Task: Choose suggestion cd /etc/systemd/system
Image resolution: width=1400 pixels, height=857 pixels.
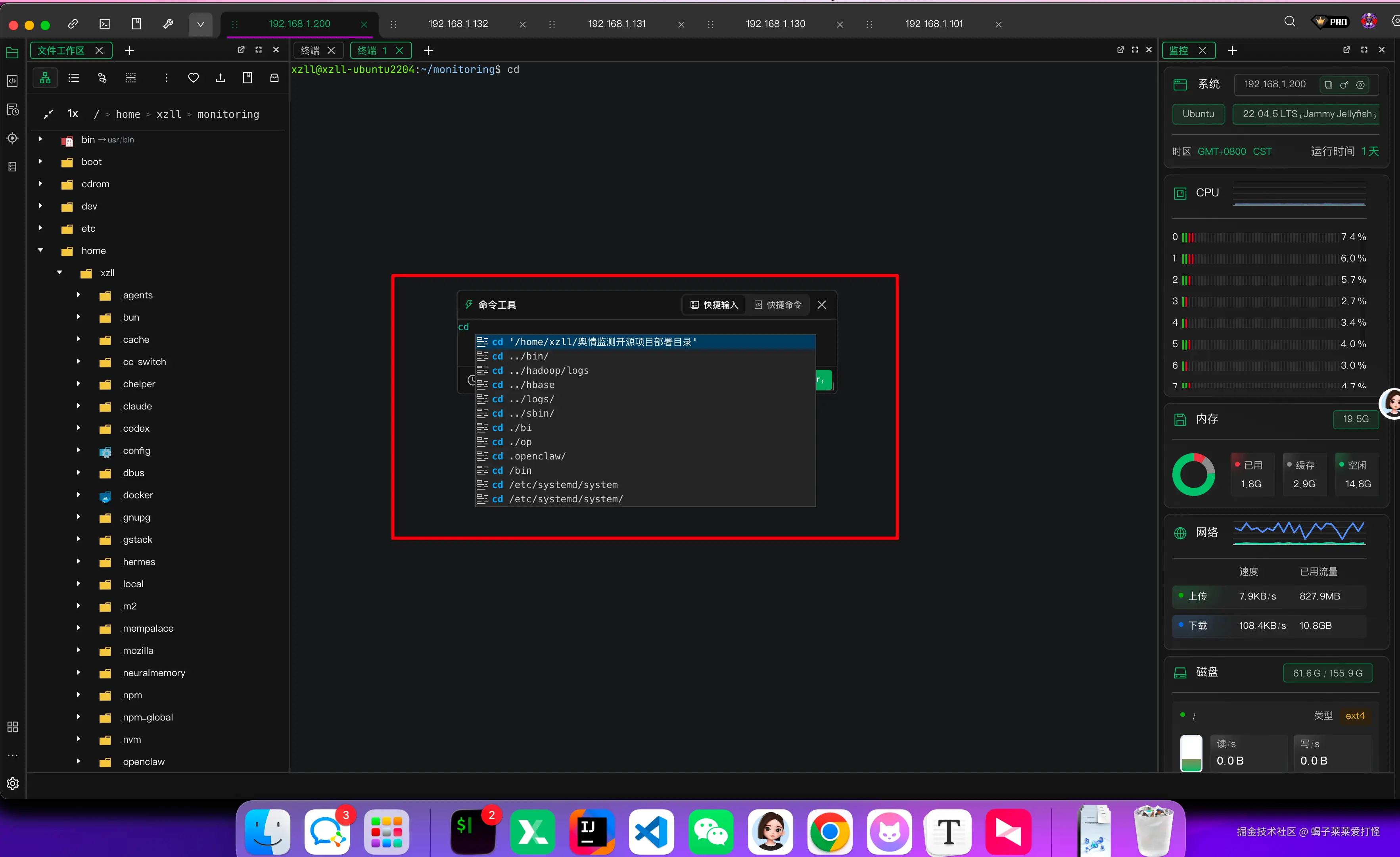Action: coord(645,485)
